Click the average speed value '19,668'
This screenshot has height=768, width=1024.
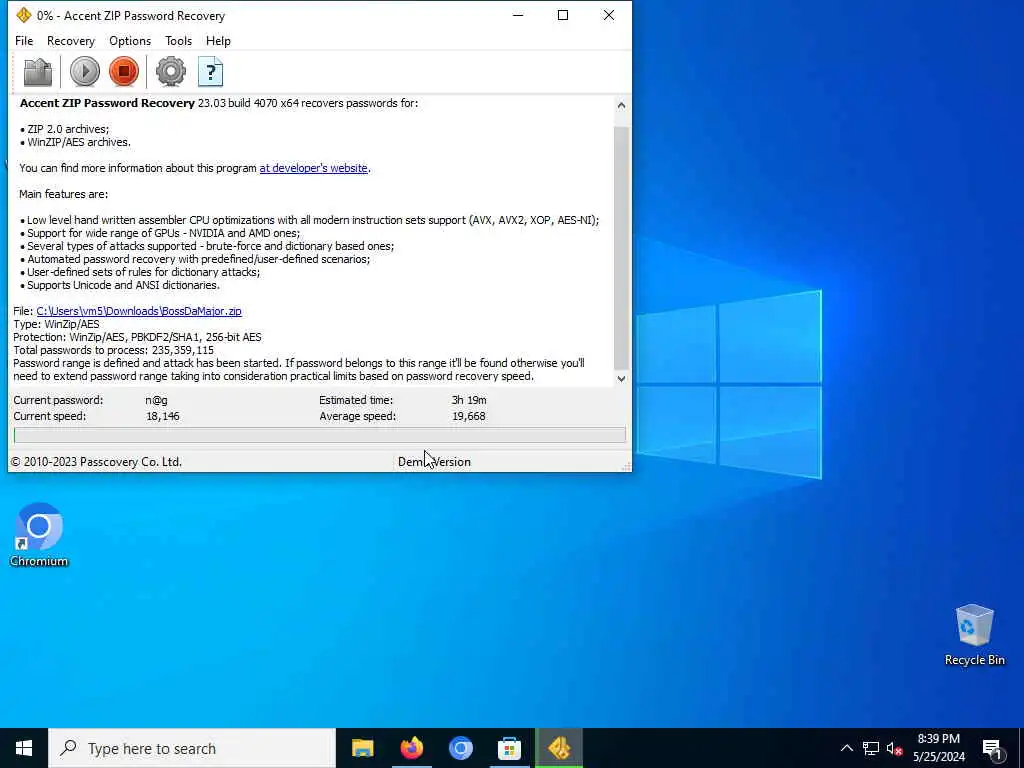coord(469,416)
